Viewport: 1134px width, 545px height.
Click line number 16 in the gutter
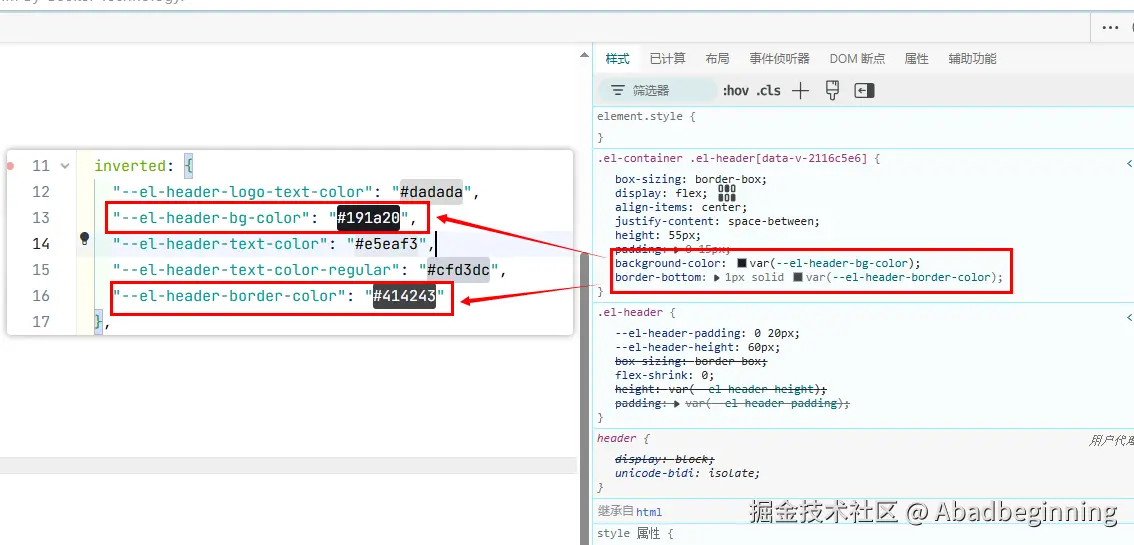pos(41,296)
